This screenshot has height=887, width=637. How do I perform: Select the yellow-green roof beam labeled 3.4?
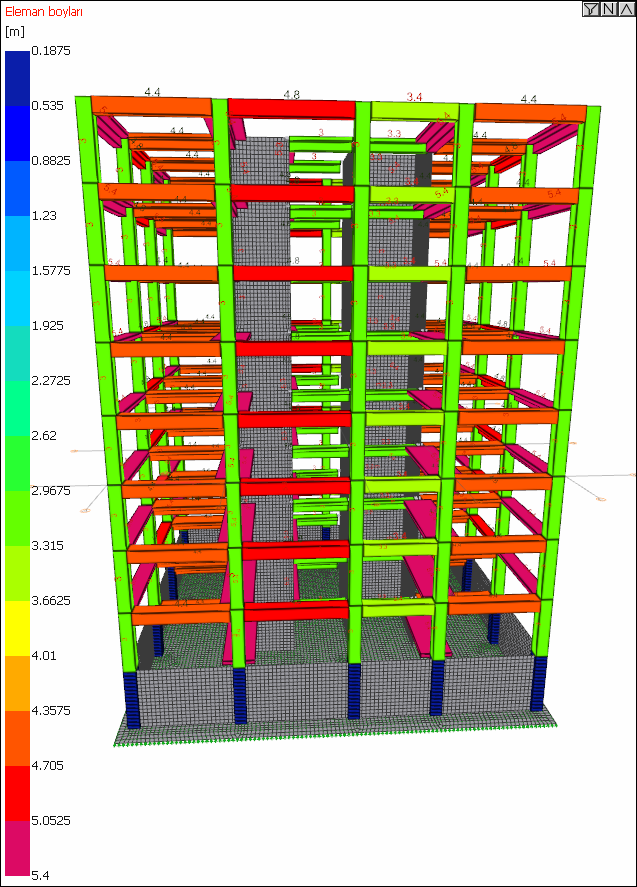(415, 111)
